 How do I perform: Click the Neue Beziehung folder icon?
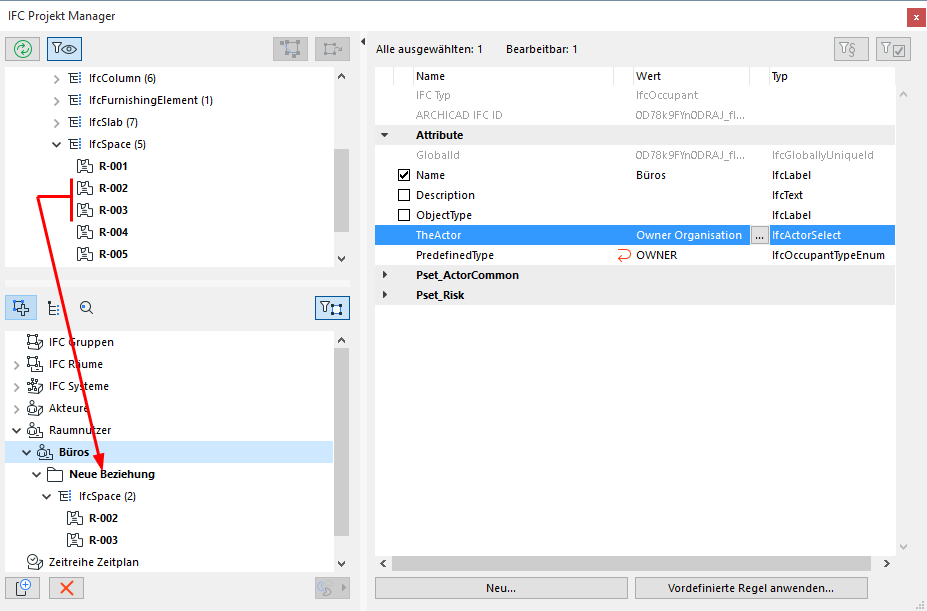[55, 474]
